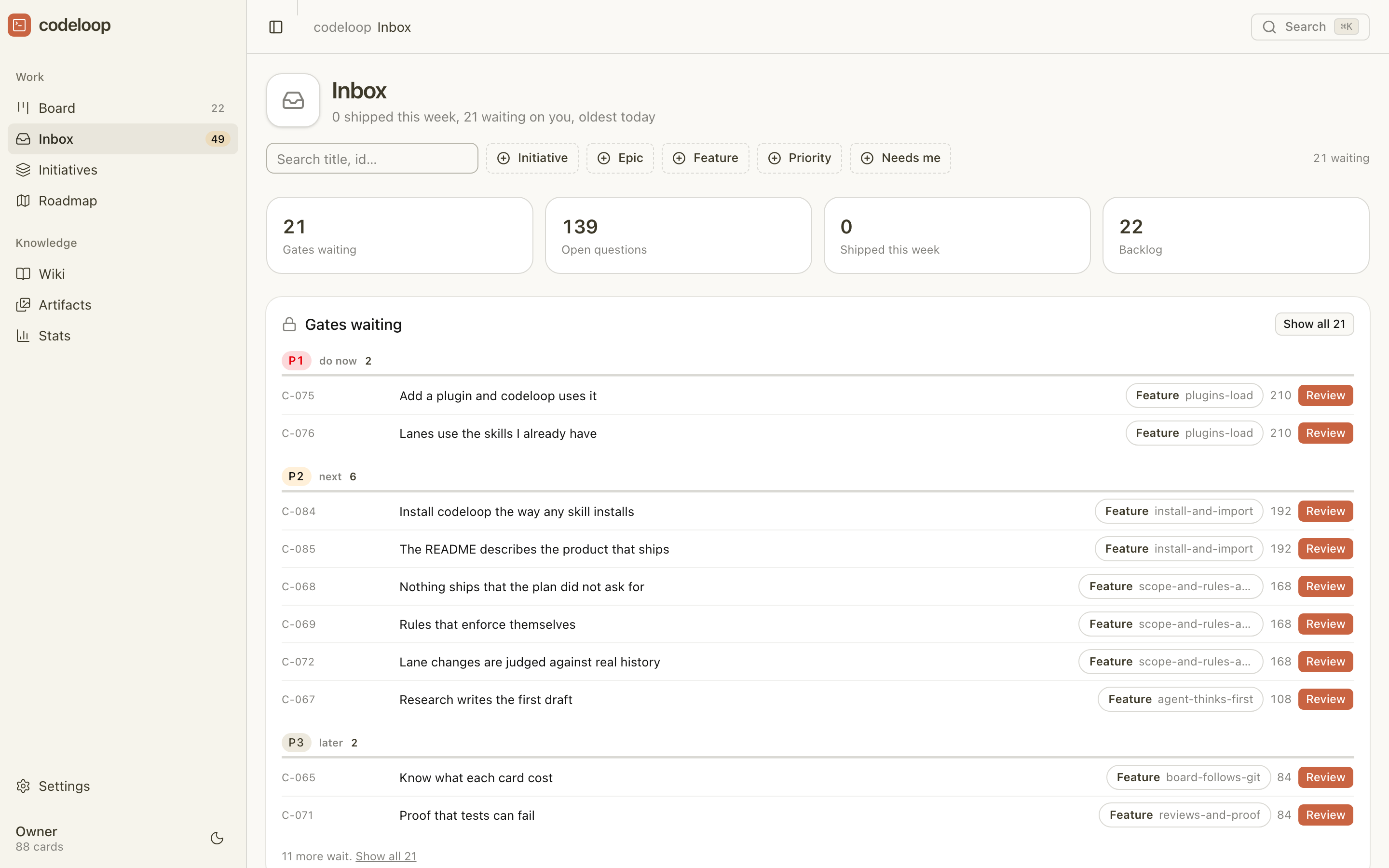Image resolution: width=1389 pixels, height=868 pixels.
Task: Review card C-067
Action: [1325, 699]
